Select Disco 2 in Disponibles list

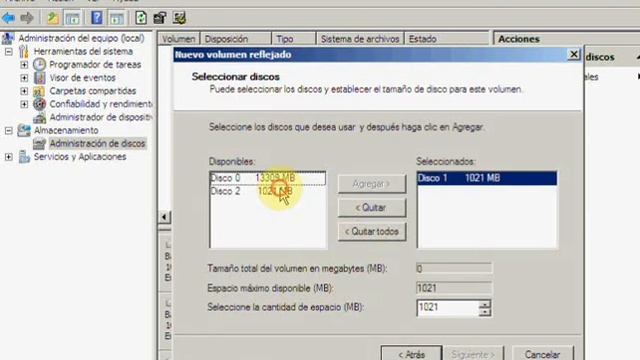point(268,191)
